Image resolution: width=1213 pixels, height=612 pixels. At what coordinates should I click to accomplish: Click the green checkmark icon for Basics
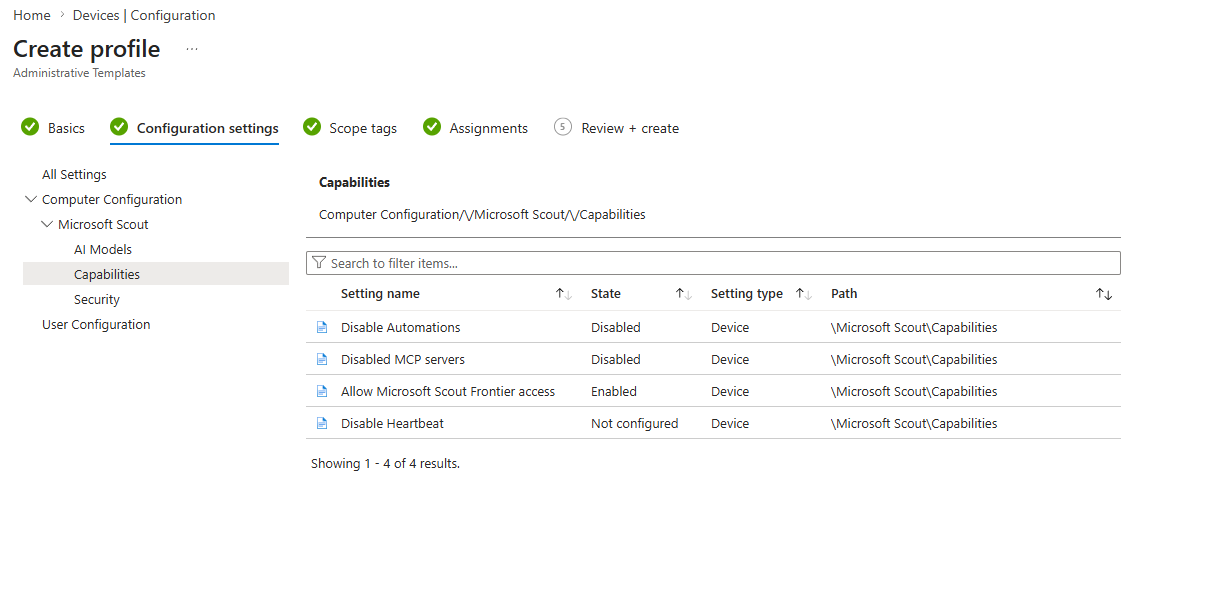point(30,127)
